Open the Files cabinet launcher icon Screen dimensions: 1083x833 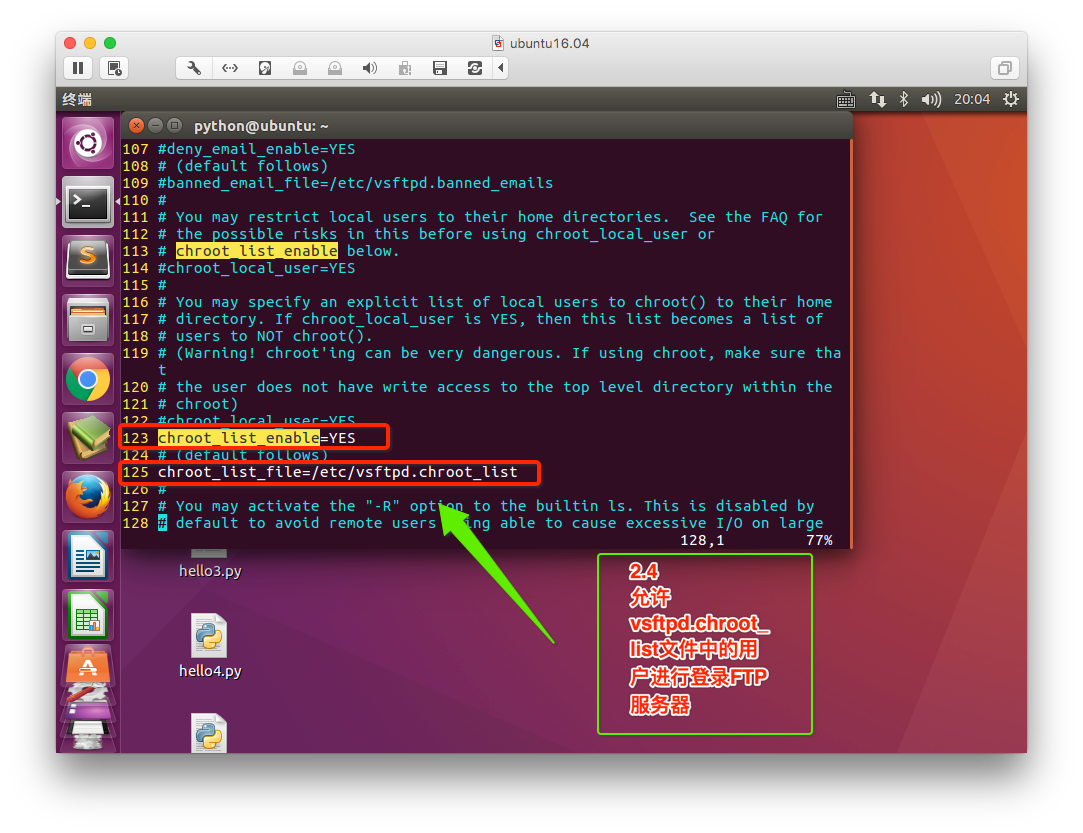[88, 320]
